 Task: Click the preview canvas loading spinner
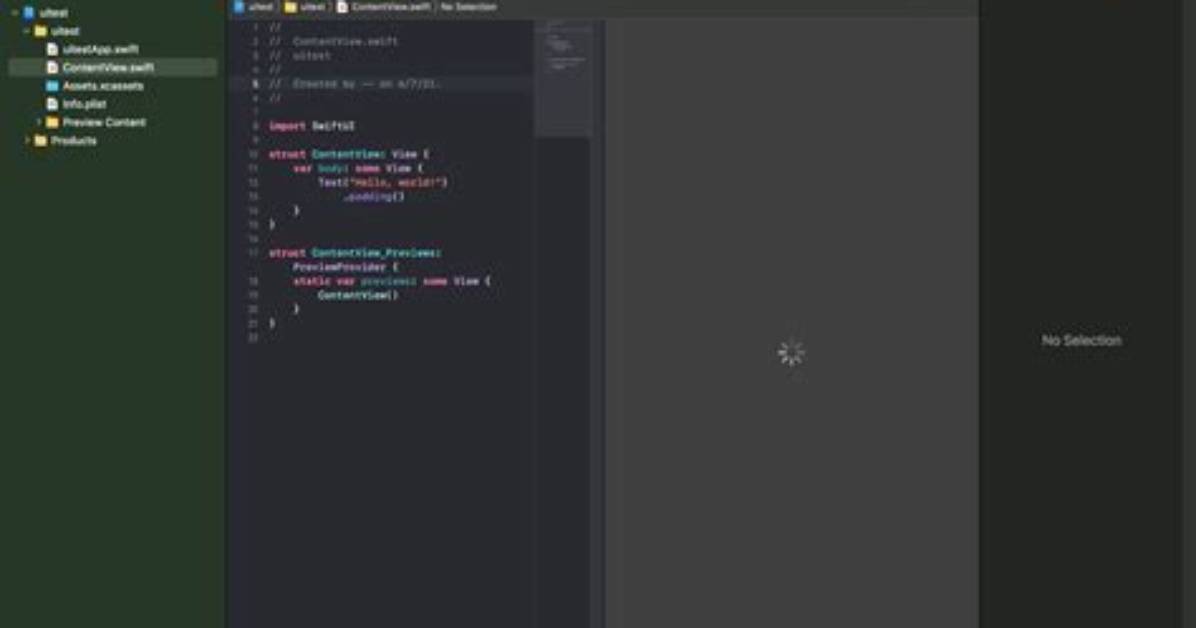click(x=791, y=353)
